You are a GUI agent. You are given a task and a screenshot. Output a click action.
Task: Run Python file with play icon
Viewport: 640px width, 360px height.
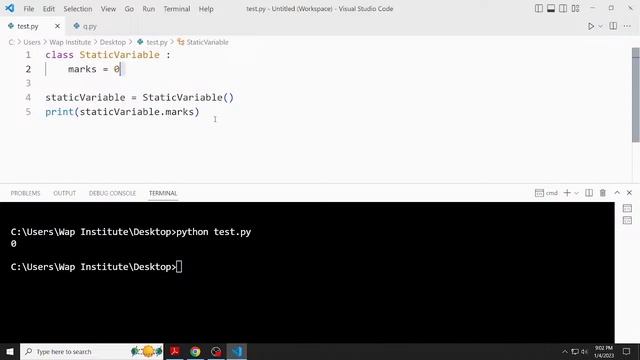[x=591, y=26]
